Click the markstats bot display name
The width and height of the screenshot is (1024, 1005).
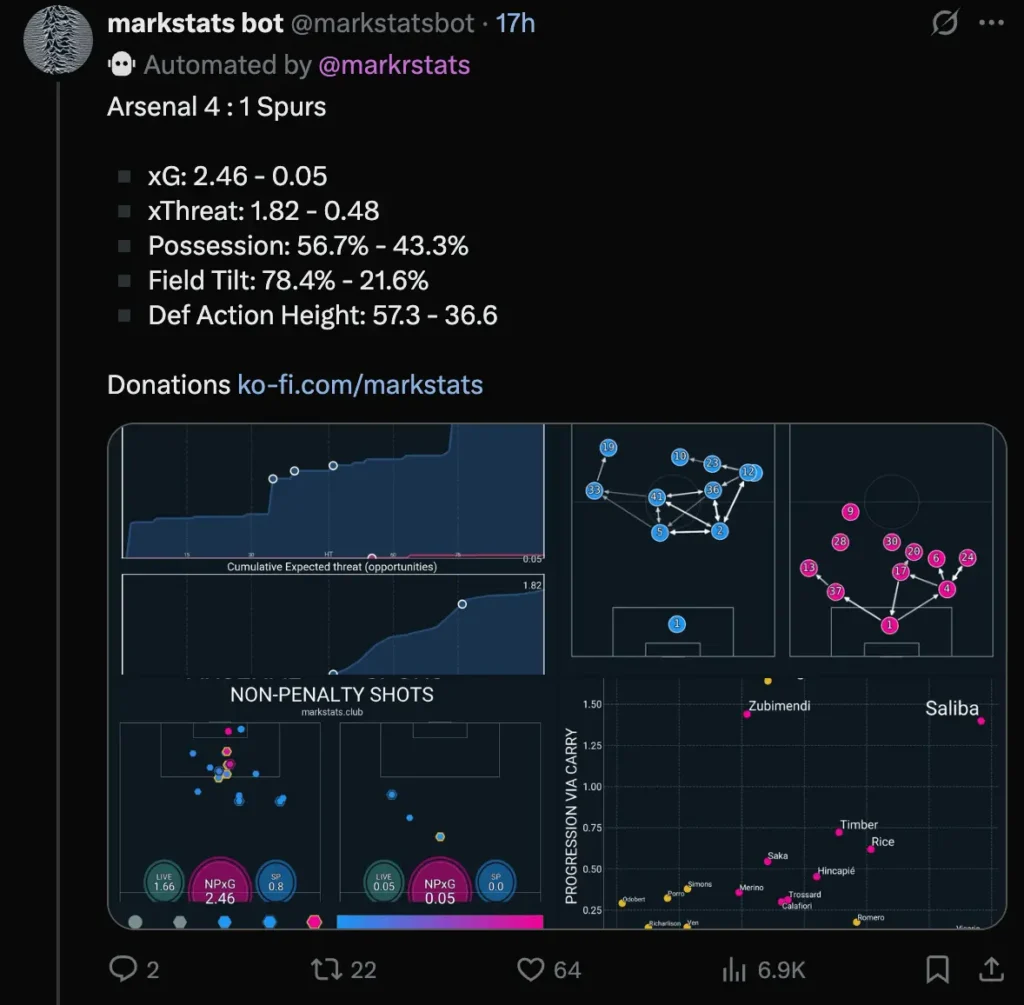click(x=195, y=23)
